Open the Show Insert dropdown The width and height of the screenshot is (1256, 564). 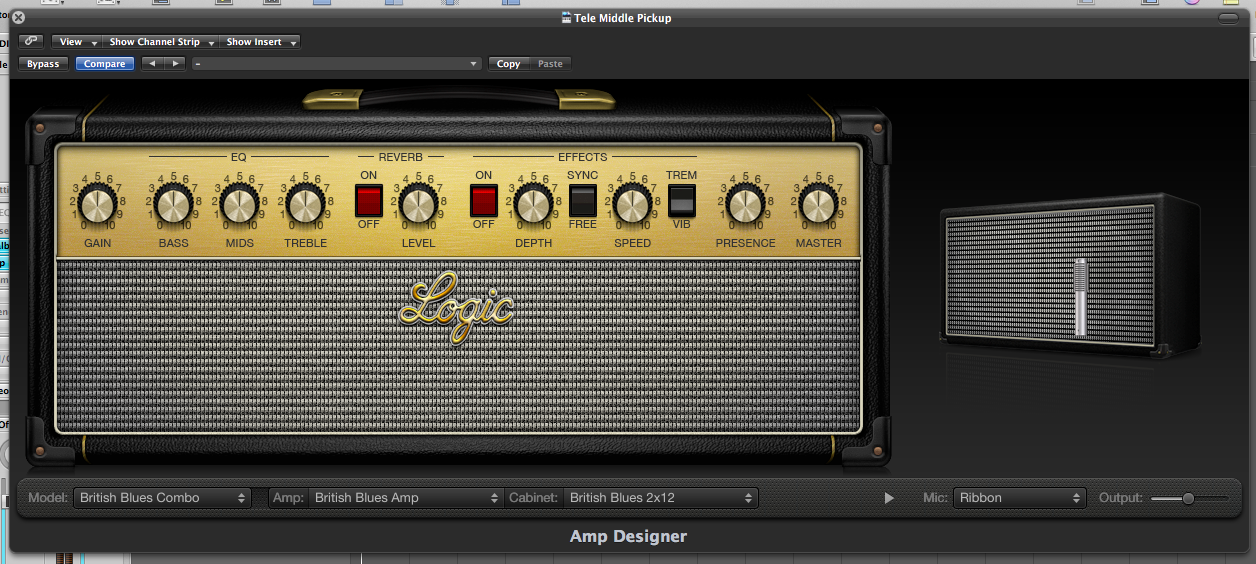tap(260, 42)
